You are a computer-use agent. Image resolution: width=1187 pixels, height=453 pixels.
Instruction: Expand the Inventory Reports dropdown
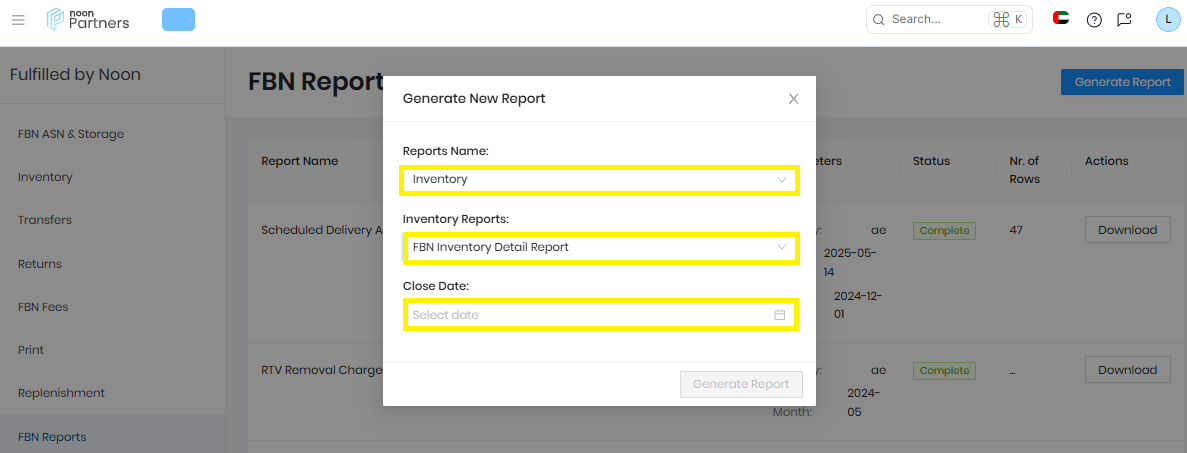[600, 248]
